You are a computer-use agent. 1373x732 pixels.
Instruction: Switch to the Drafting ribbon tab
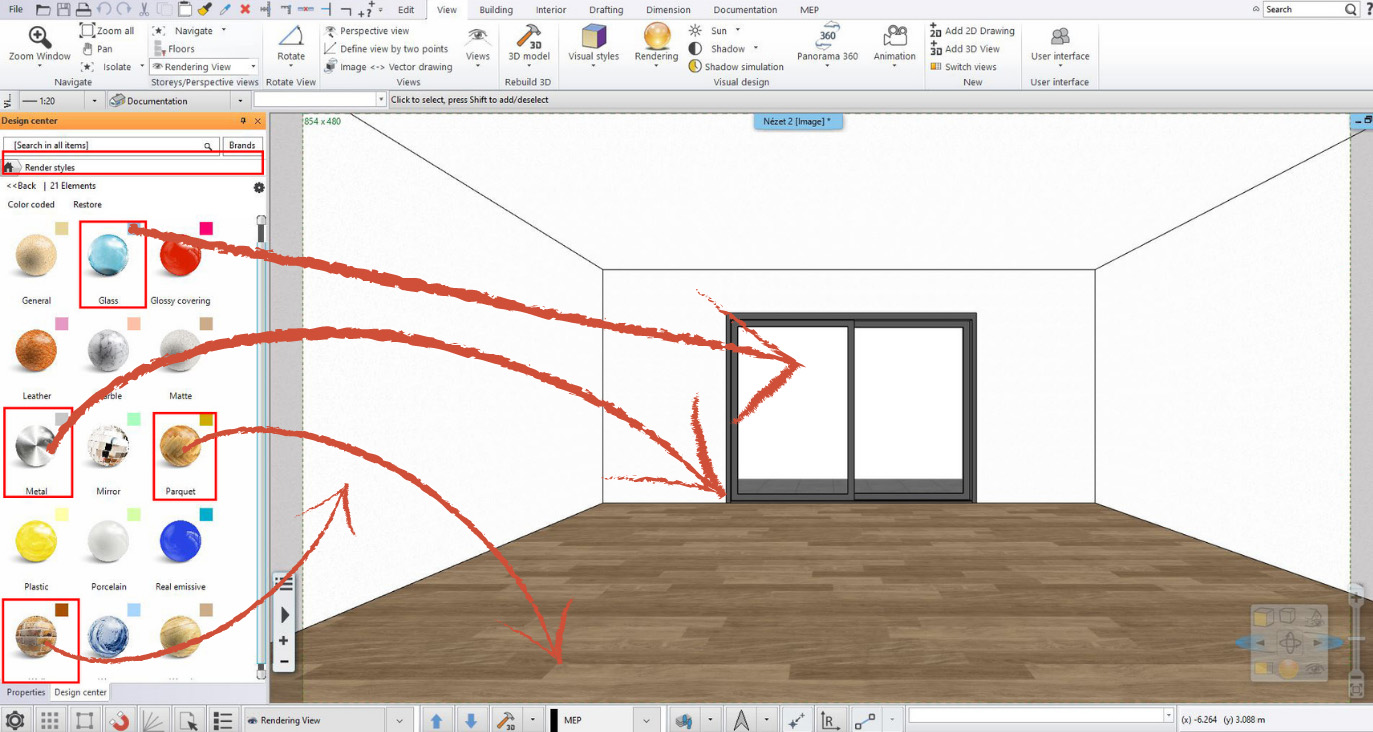pyautogui.click(x=606, y=10)
